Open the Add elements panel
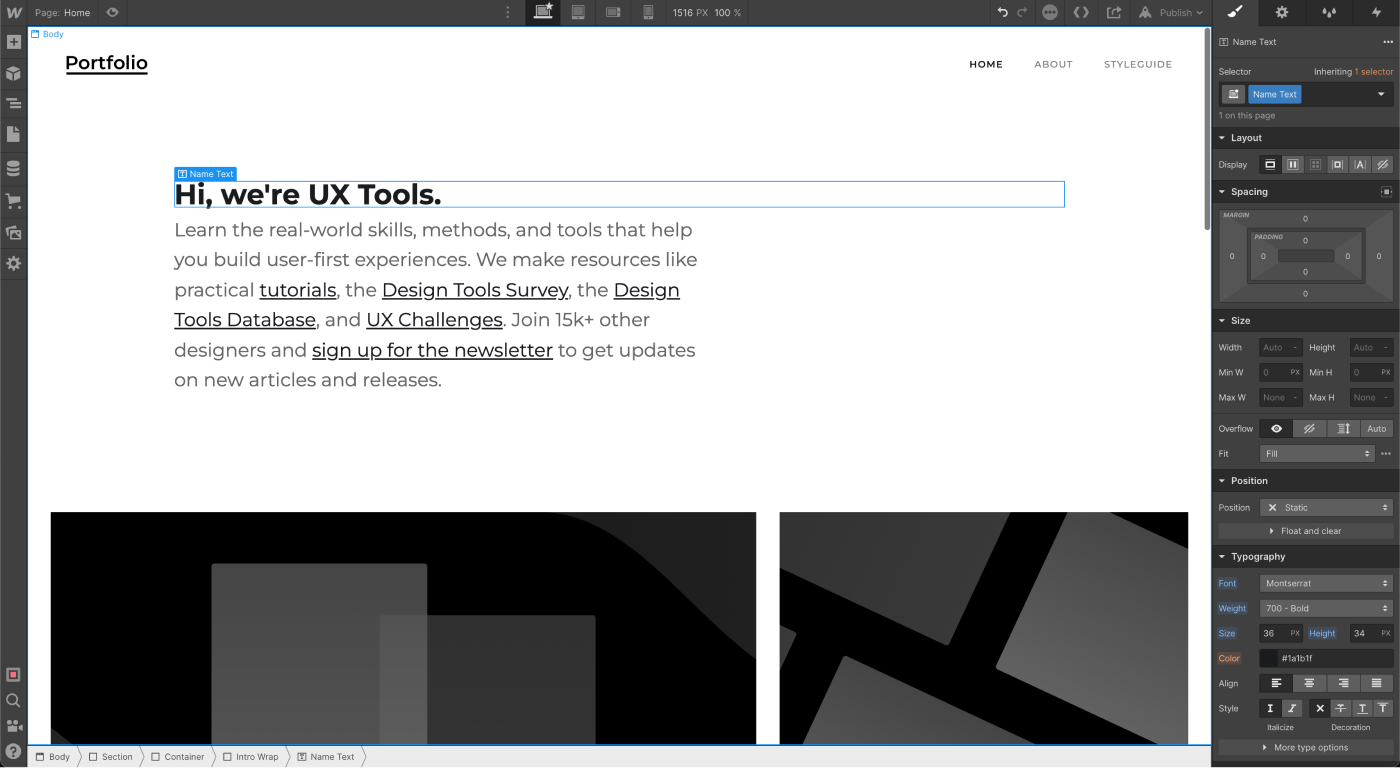Viewport: 1400px width, 768px height. coord(13,42)
